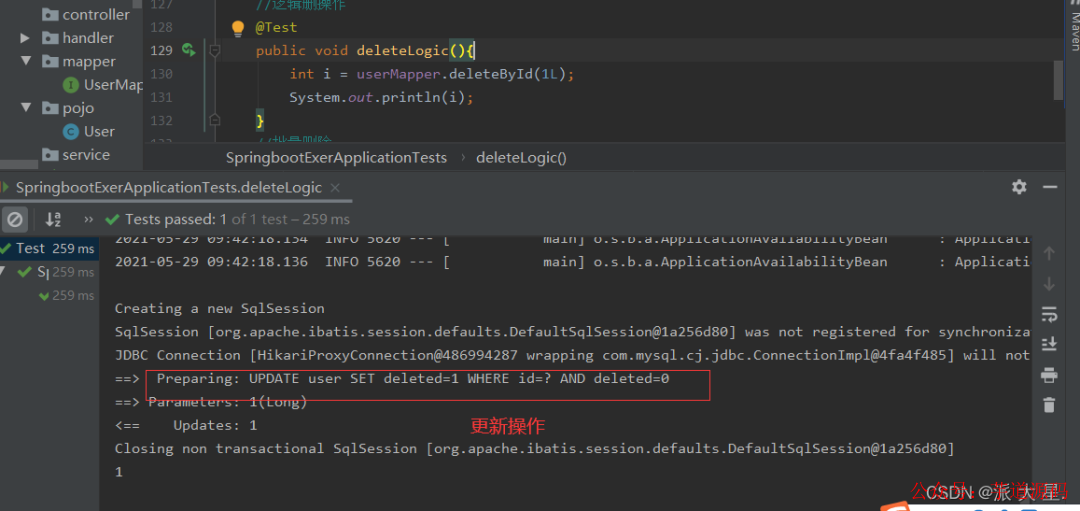Click SpringbootExerApplicationTests breadcrumb
Image resolution: width=1080 pixels, height=511 pixels.
[336, 158]
